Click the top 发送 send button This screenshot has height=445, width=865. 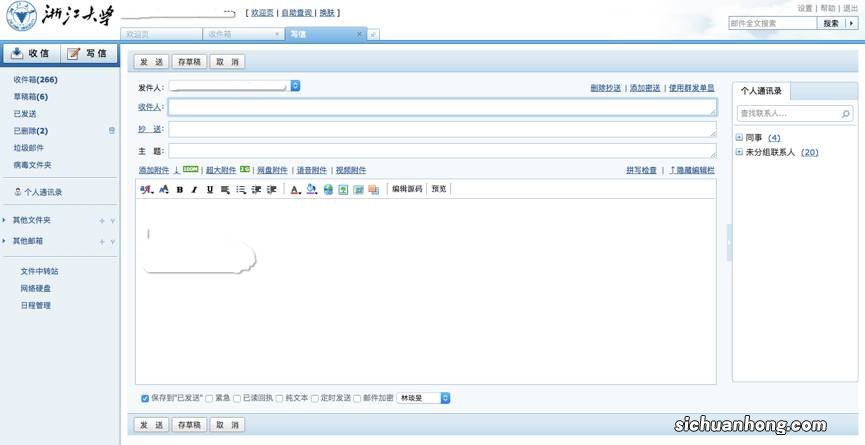pyautogui.click(x=151, y=62)
